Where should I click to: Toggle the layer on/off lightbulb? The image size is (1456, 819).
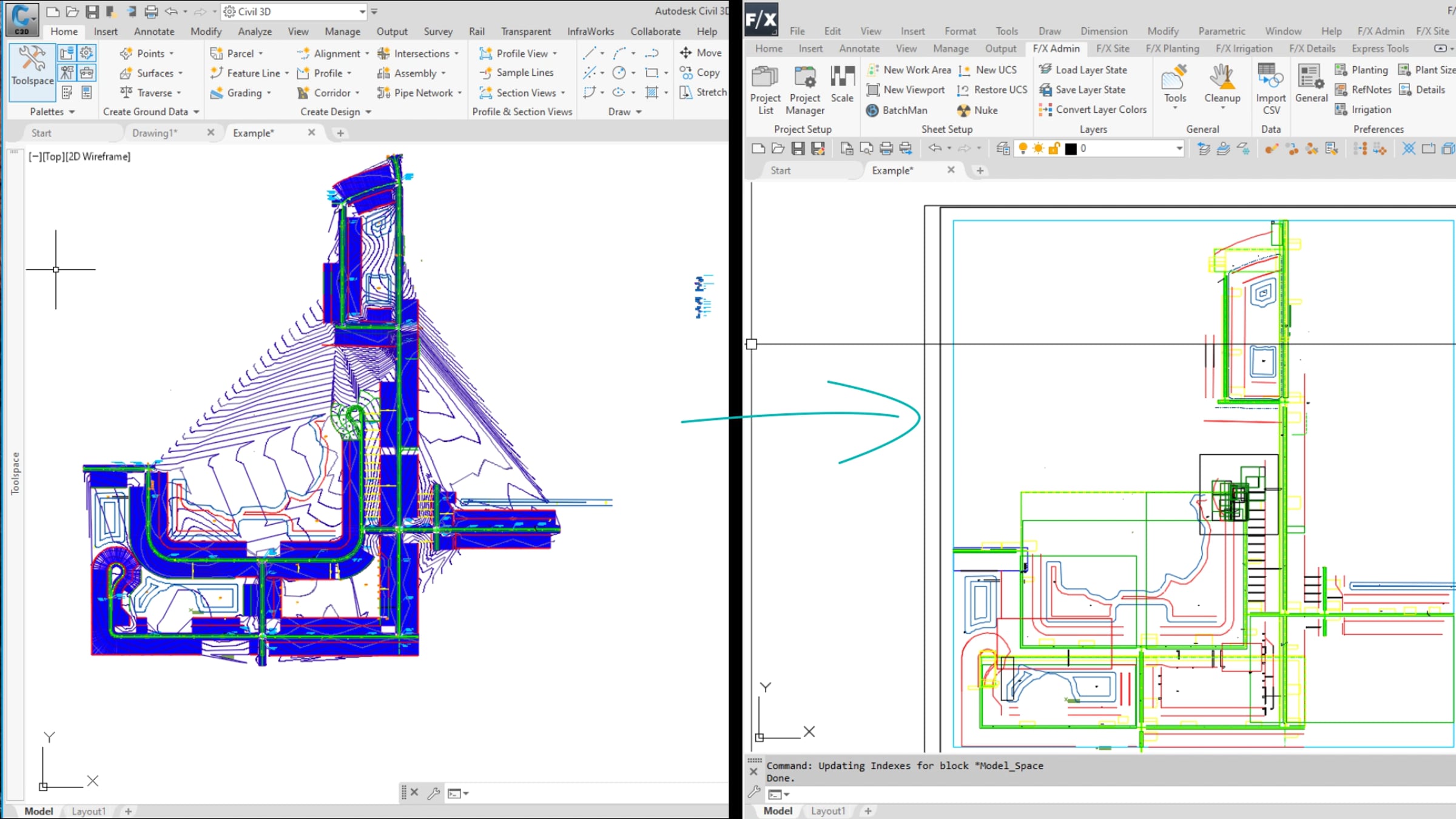click(x=1023, y=149)
